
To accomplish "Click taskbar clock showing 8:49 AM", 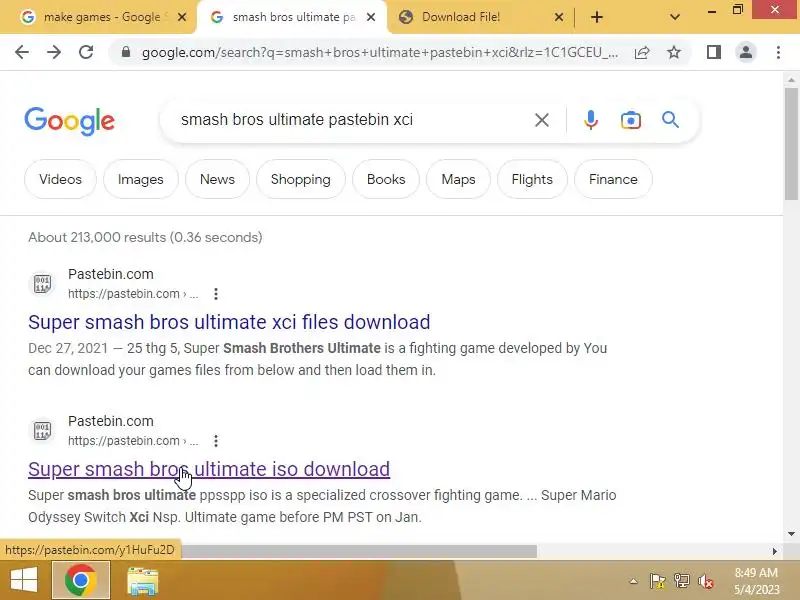I will coord(757,581).
